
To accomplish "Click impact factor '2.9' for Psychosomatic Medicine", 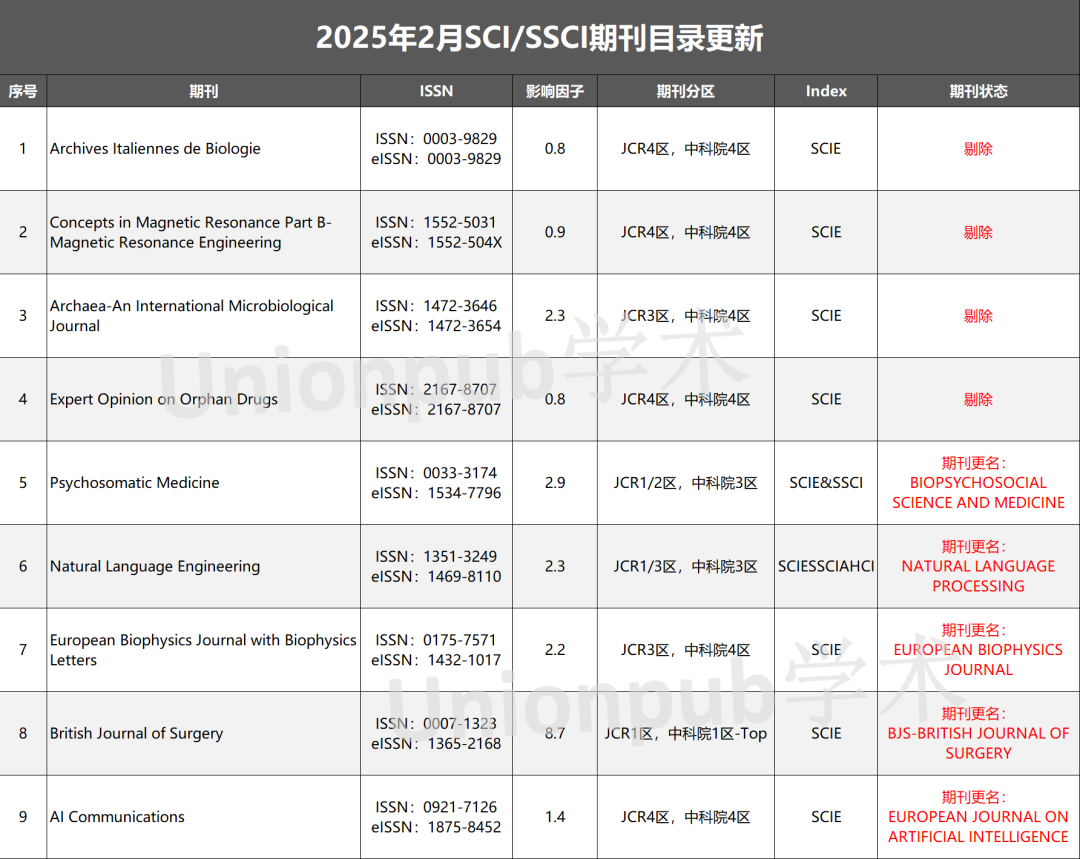I will (x=554, y=483).
